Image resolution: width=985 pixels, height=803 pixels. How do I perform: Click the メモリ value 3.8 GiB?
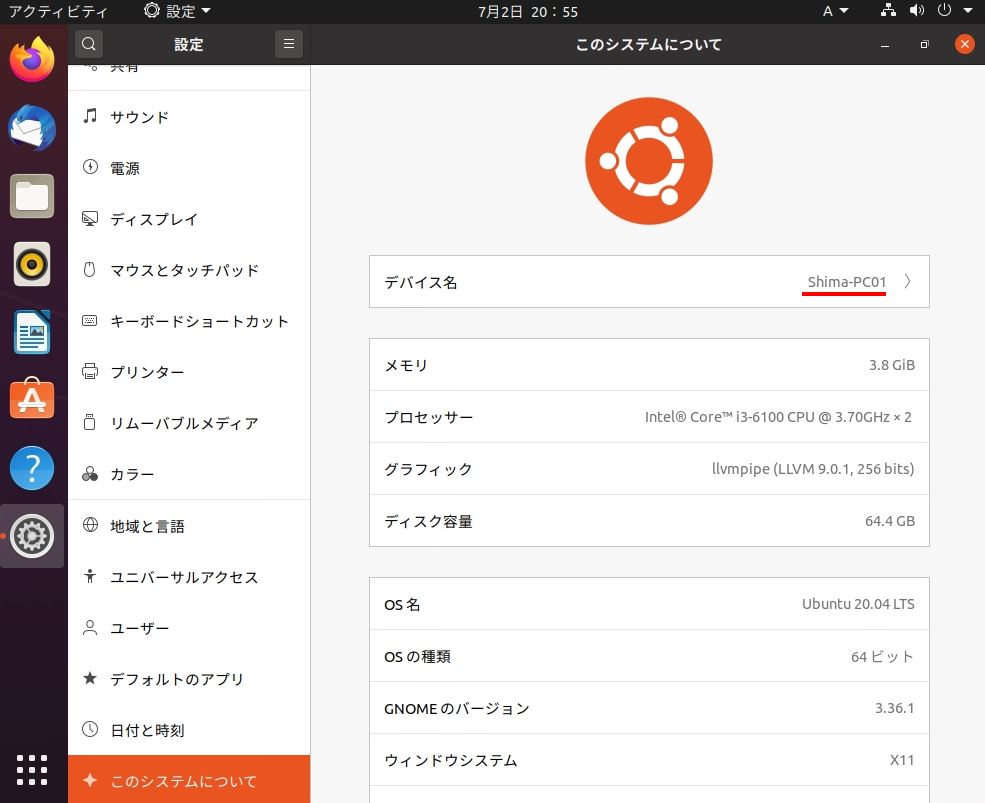(891, 364)
